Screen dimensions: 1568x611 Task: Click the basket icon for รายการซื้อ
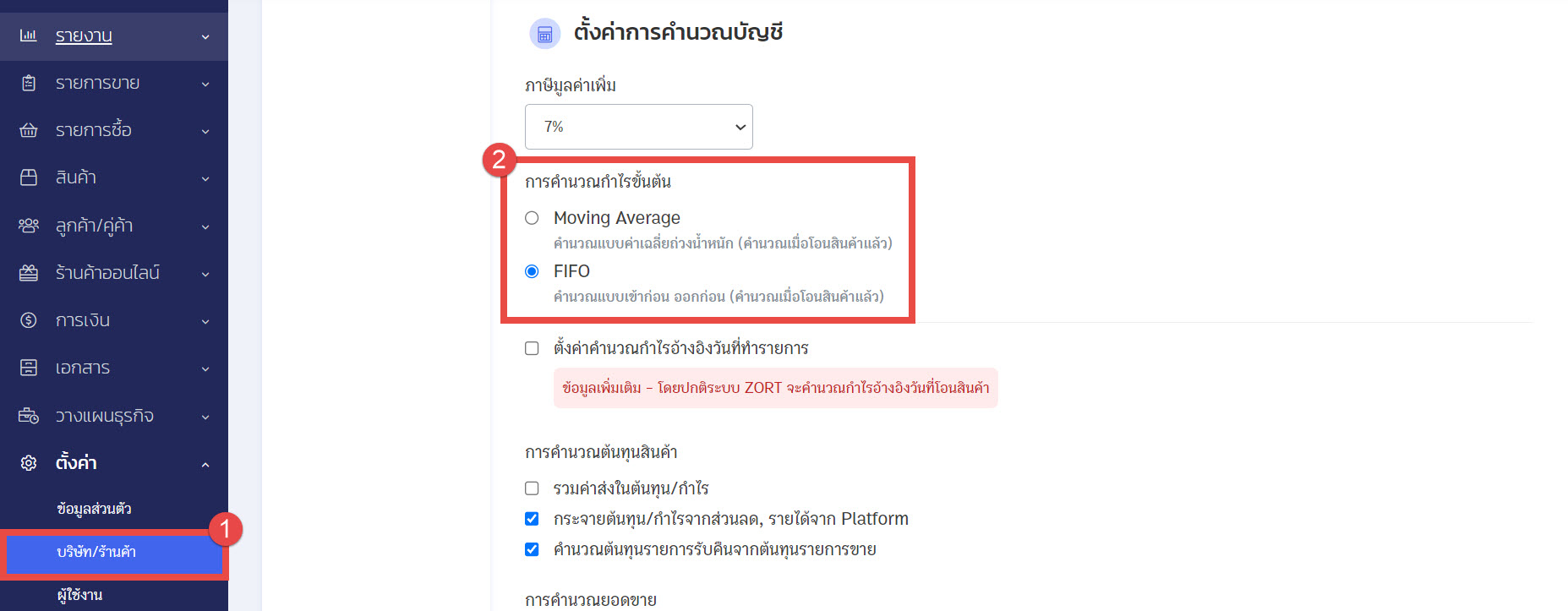pyautogui.click(x=29, y=130)
